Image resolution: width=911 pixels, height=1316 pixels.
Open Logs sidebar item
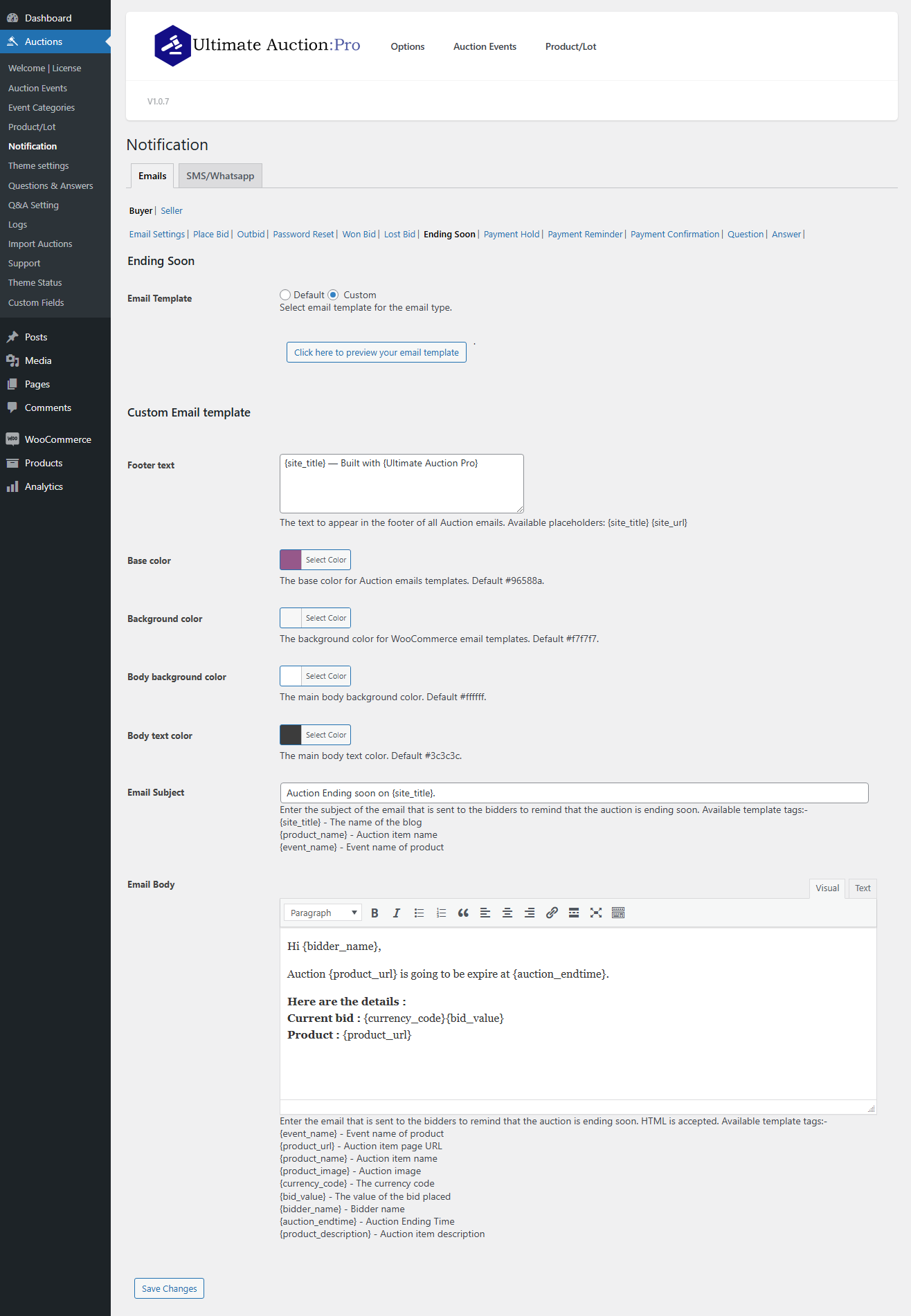18,225
